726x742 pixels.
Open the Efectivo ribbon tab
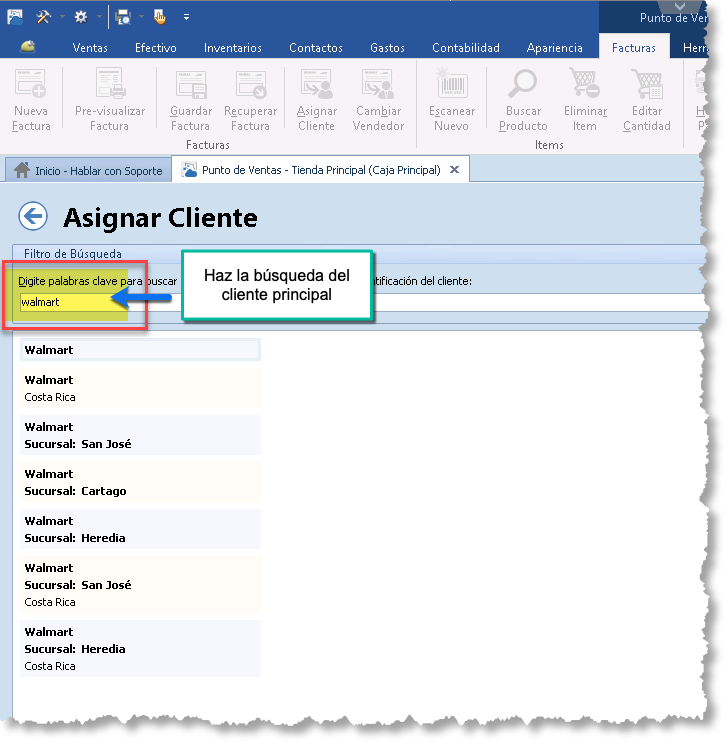[156, 48]
